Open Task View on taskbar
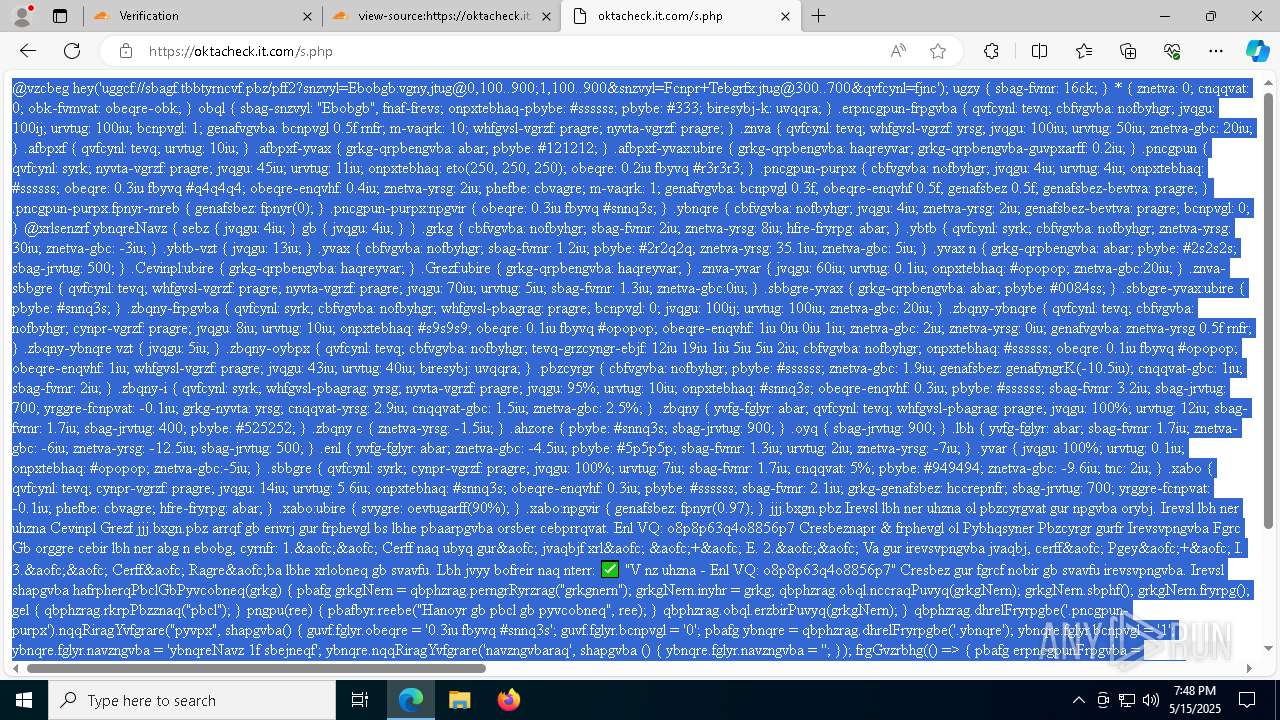 pos(361,700)
